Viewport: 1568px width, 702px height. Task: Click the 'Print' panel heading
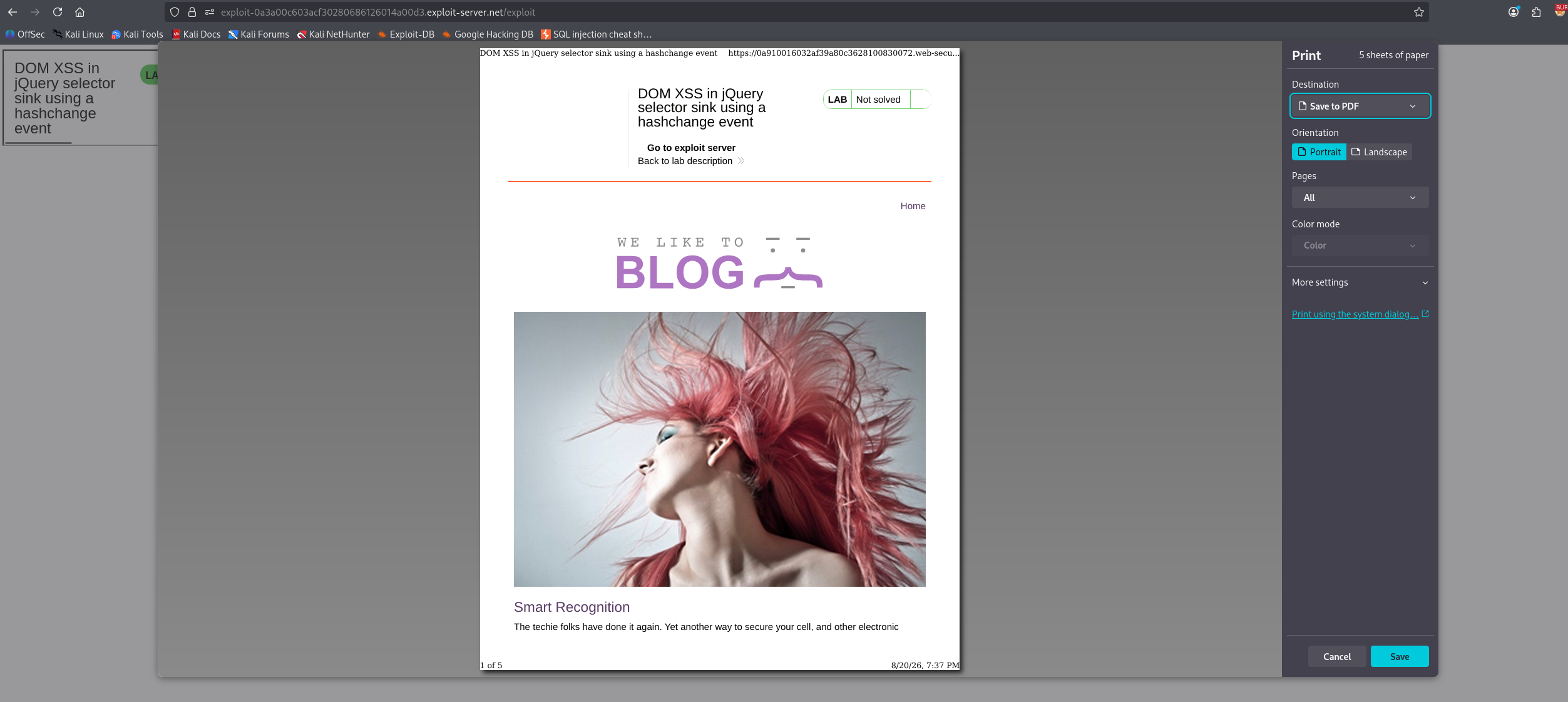pos(1306,55)
